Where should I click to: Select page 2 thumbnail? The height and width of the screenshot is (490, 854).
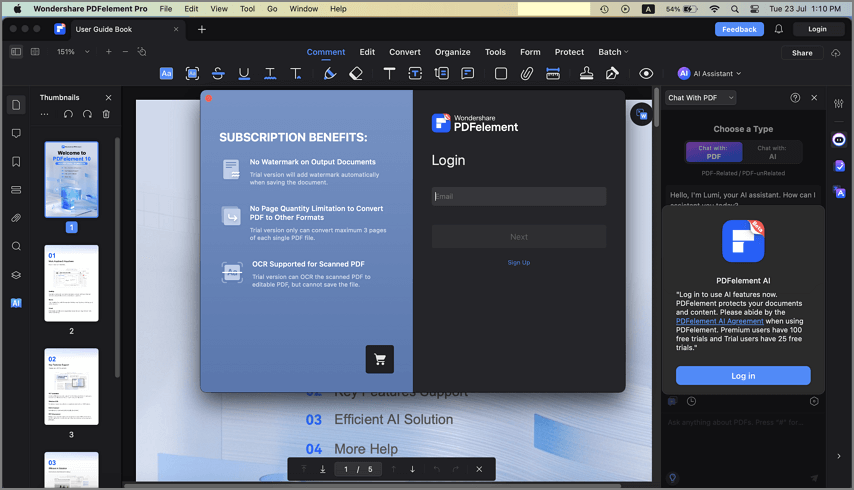click(x=71, y=283)
